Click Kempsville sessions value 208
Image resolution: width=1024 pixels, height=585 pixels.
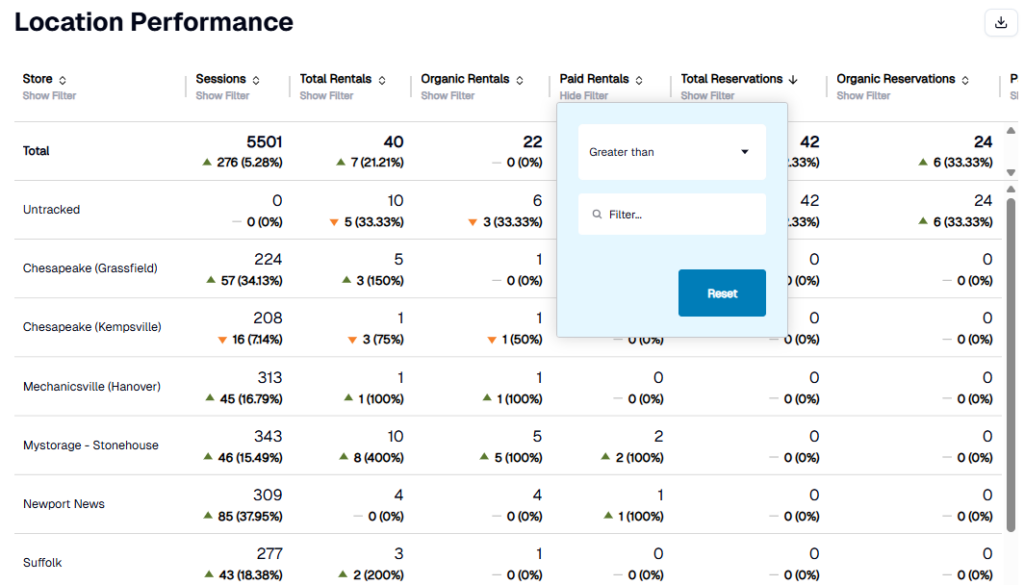point(268,318)
